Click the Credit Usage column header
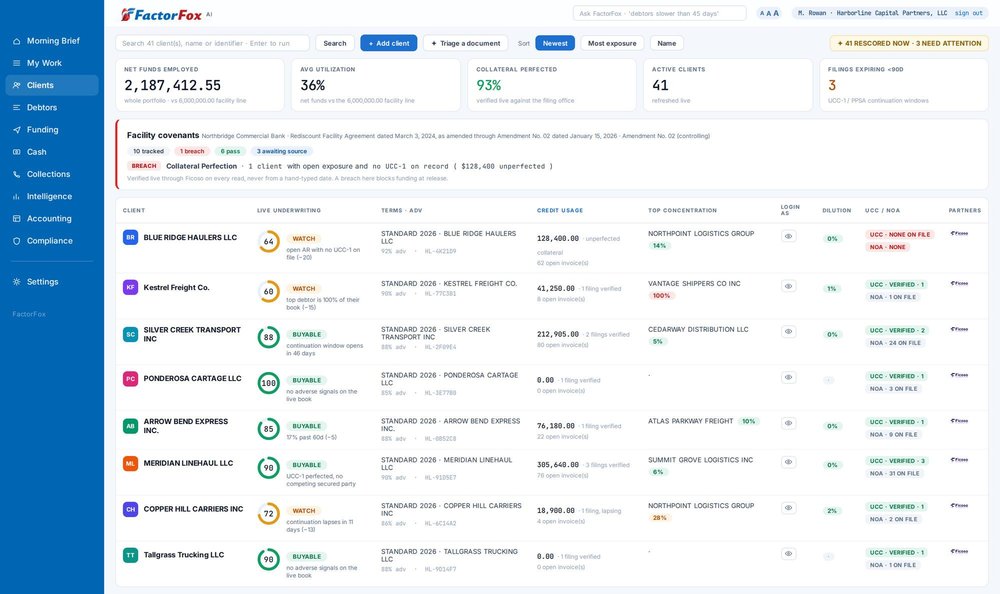The height and width of the screenshot is (594, 1000). click(560, 211)
